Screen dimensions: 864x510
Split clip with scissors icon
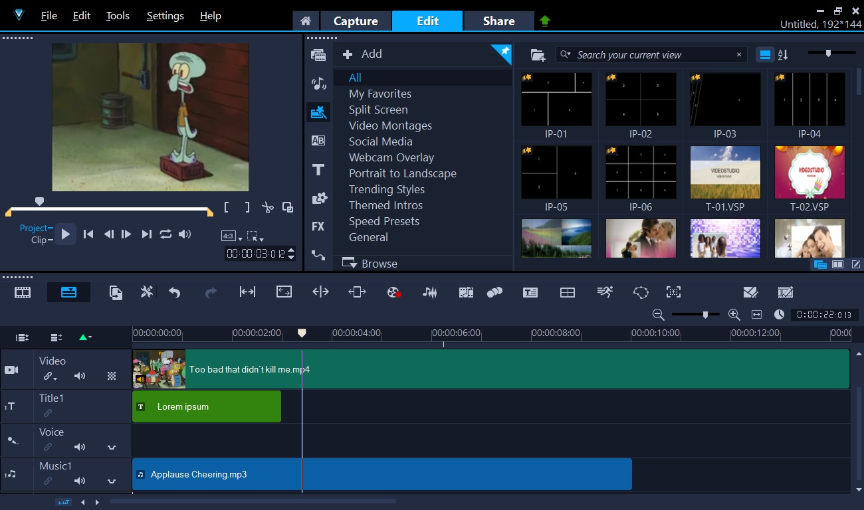[x=268, y=208]
